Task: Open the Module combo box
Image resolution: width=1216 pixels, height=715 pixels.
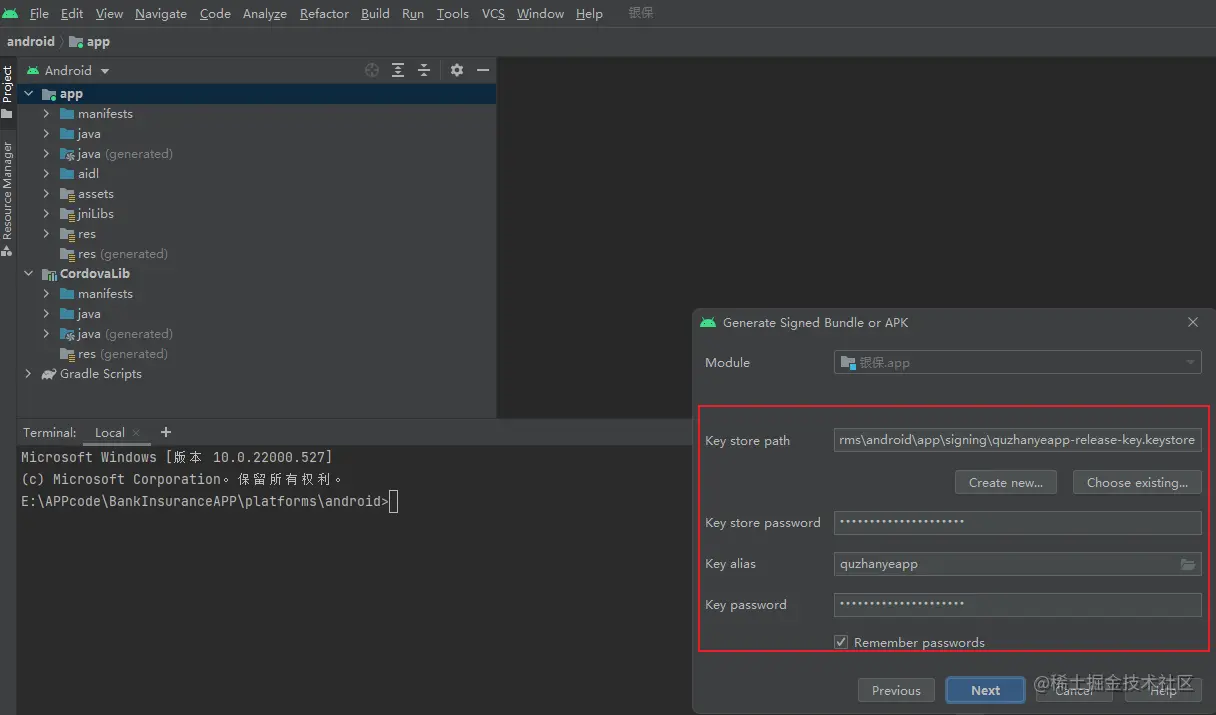Action: pos(1018,362)
